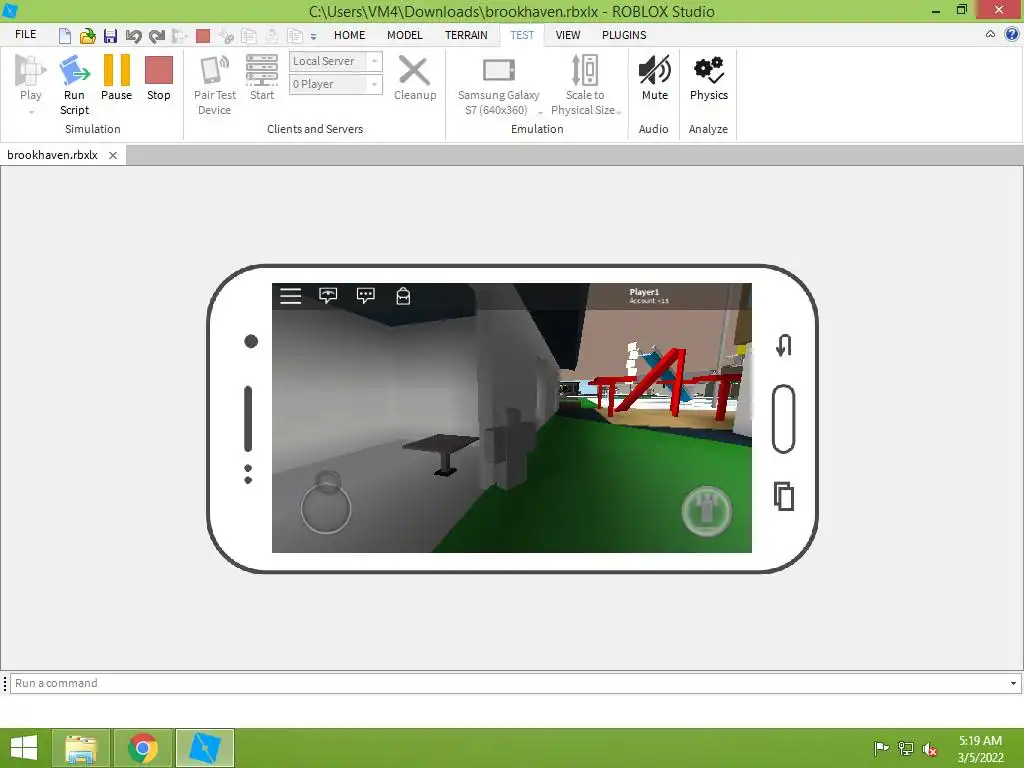Click the Player1 name label in game

point(644,292)
